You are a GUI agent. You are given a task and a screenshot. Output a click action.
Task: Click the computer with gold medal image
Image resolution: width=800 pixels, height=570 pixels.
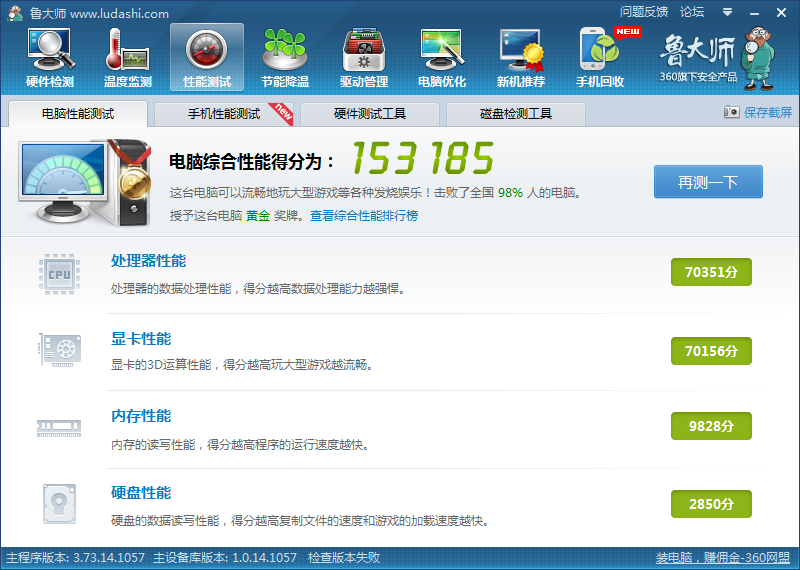pos(85,182)
